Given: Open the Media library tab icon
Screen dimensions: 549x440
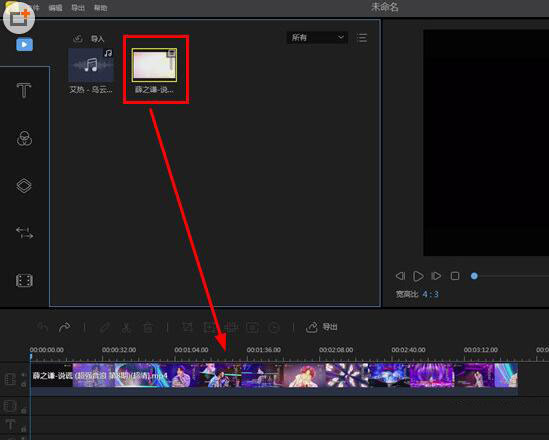Looking at the screenshot, I should [25, 45].
